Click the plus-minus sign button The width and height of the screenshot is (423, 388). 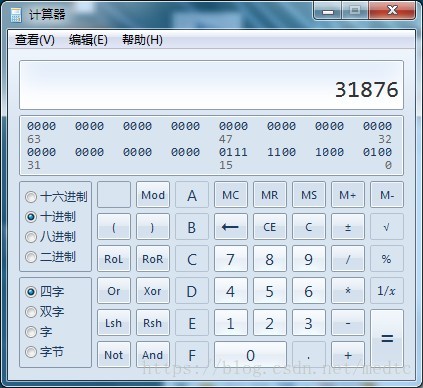(x=348, y=227)
